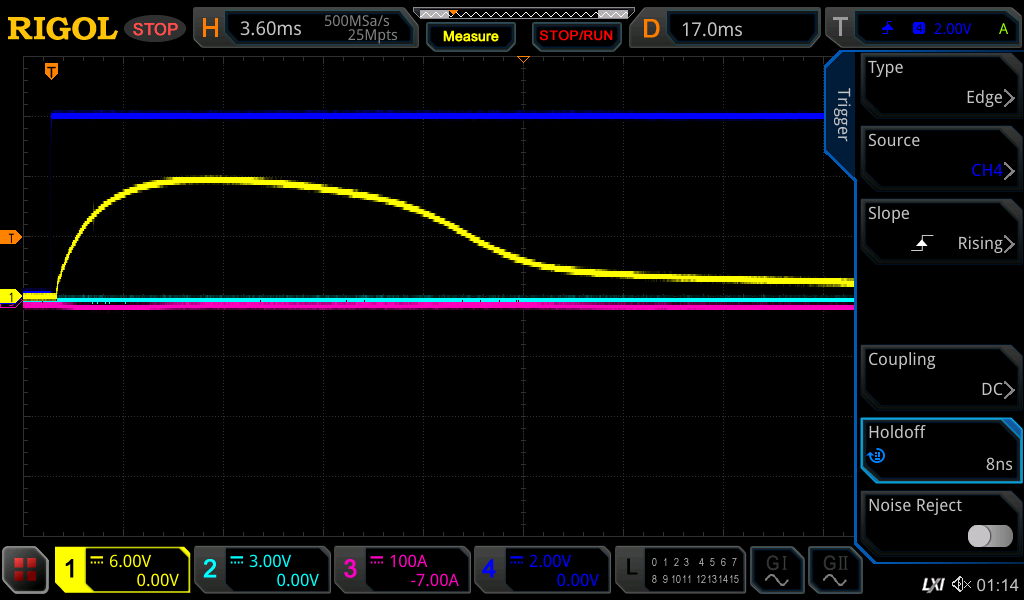The height and width of the screenshot is (600, 1024).
Task: Click the speaker mute icon
Action: pyautogui.click(x=961, y=583)
